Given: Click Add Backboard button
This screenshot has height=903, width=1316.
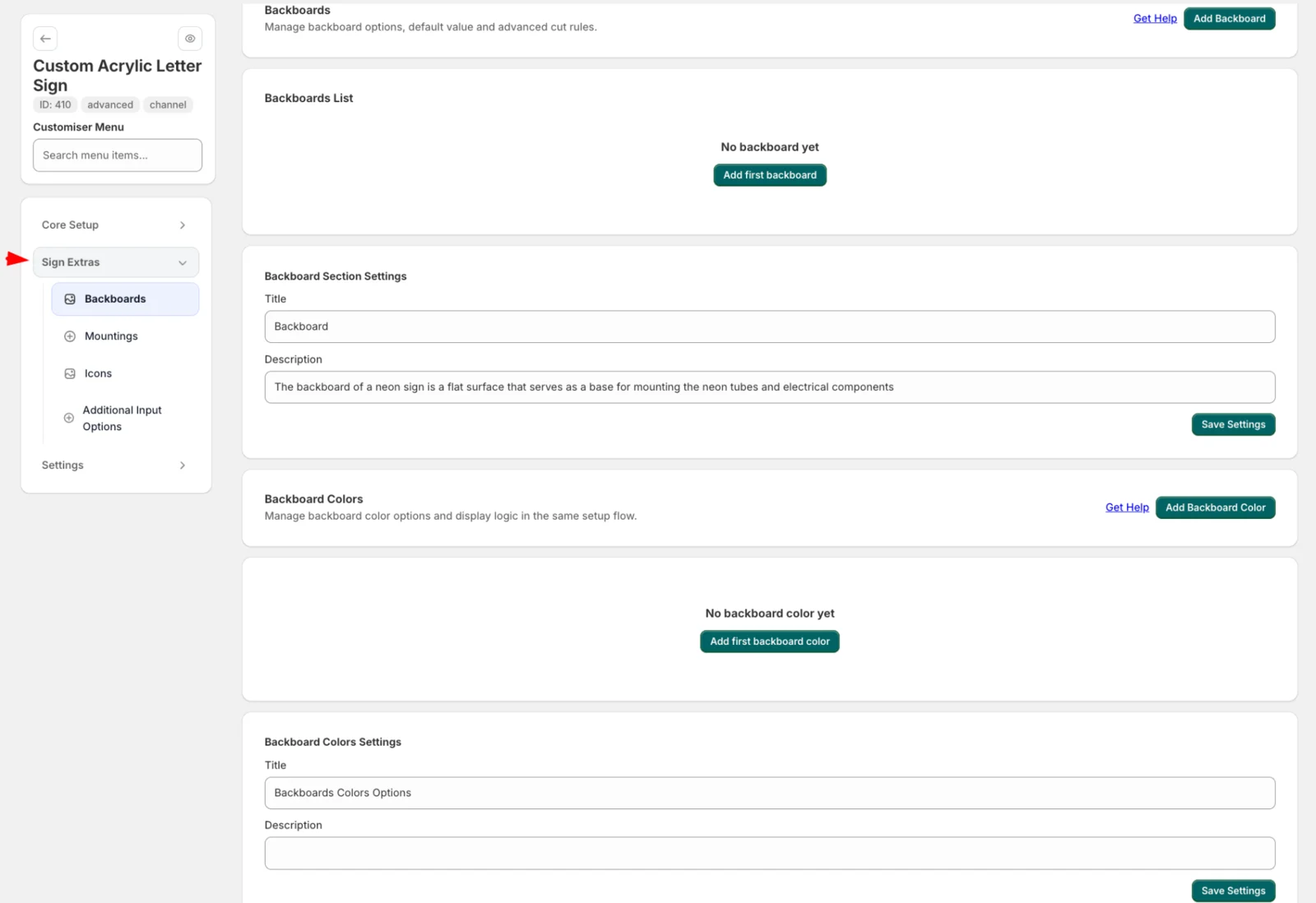Looking at the screenshot, I should (1229, 18).
